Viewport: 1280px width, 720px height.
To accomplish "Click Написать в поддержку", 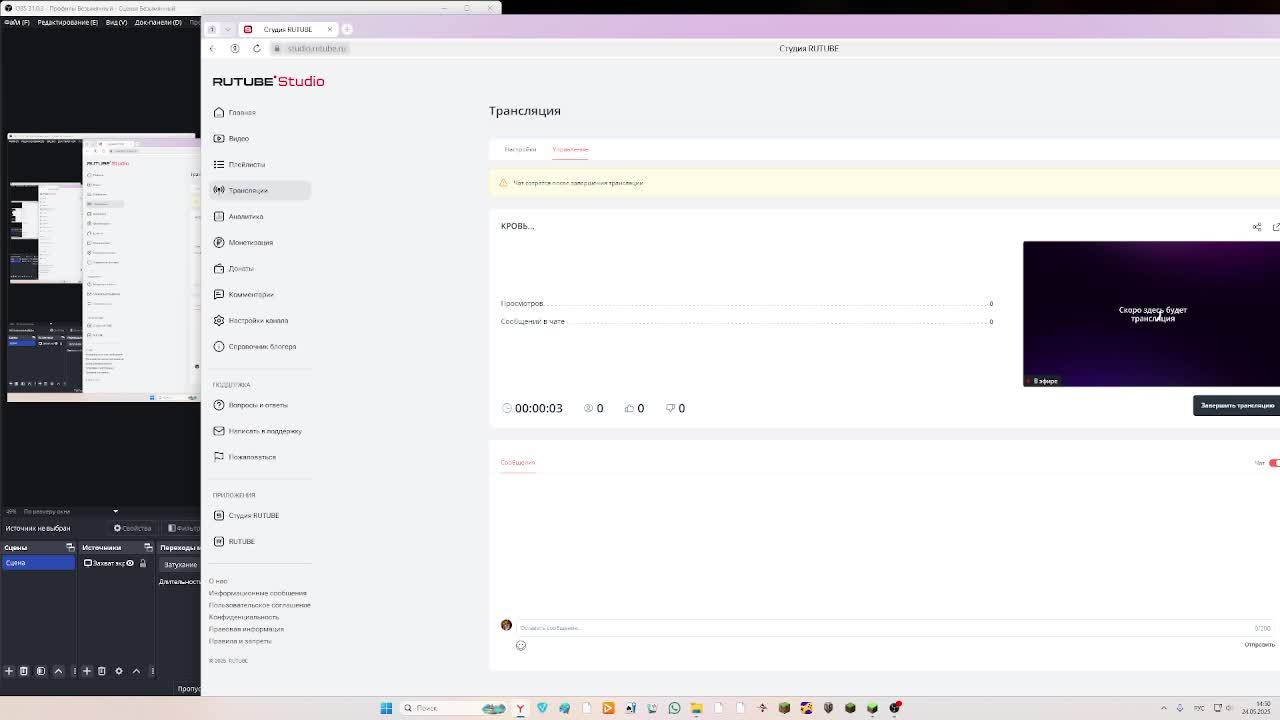I will coord(258,431).
